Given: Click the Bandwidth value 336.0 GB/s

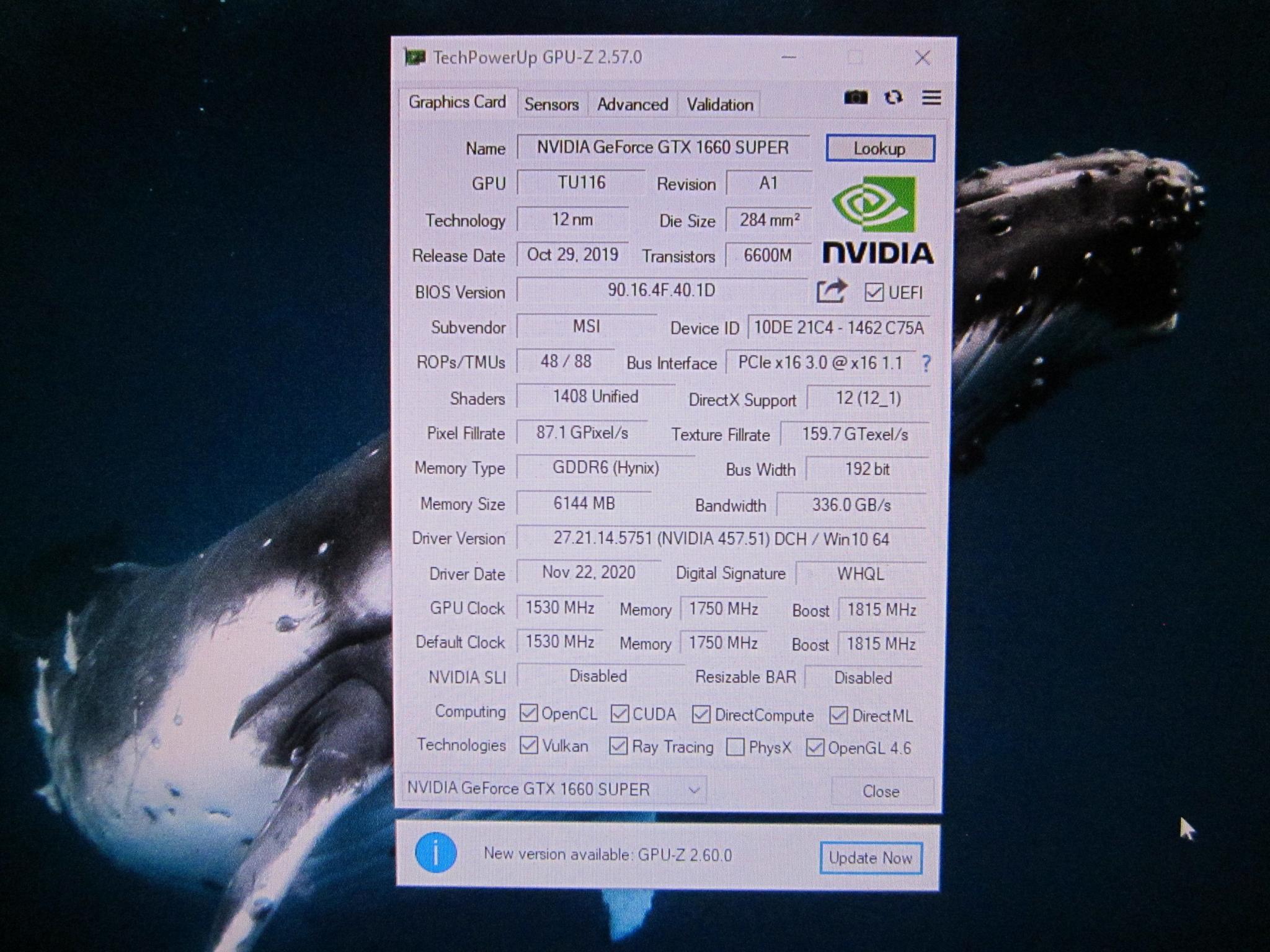Looking at the screenshot, I should click(x=851, y=505).
